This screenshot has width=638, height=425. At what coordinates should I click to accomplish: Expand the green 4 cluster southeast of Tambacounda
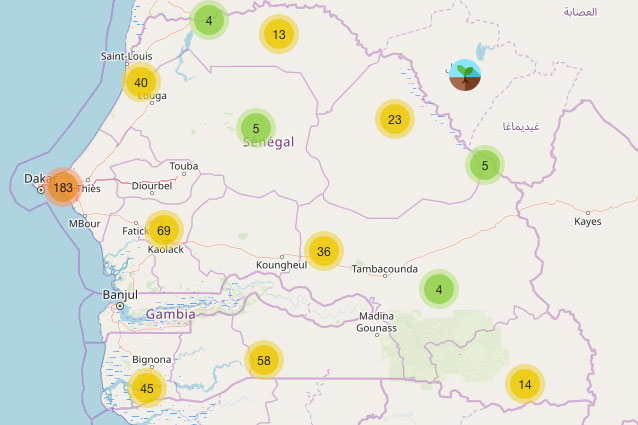coord(439,290)
